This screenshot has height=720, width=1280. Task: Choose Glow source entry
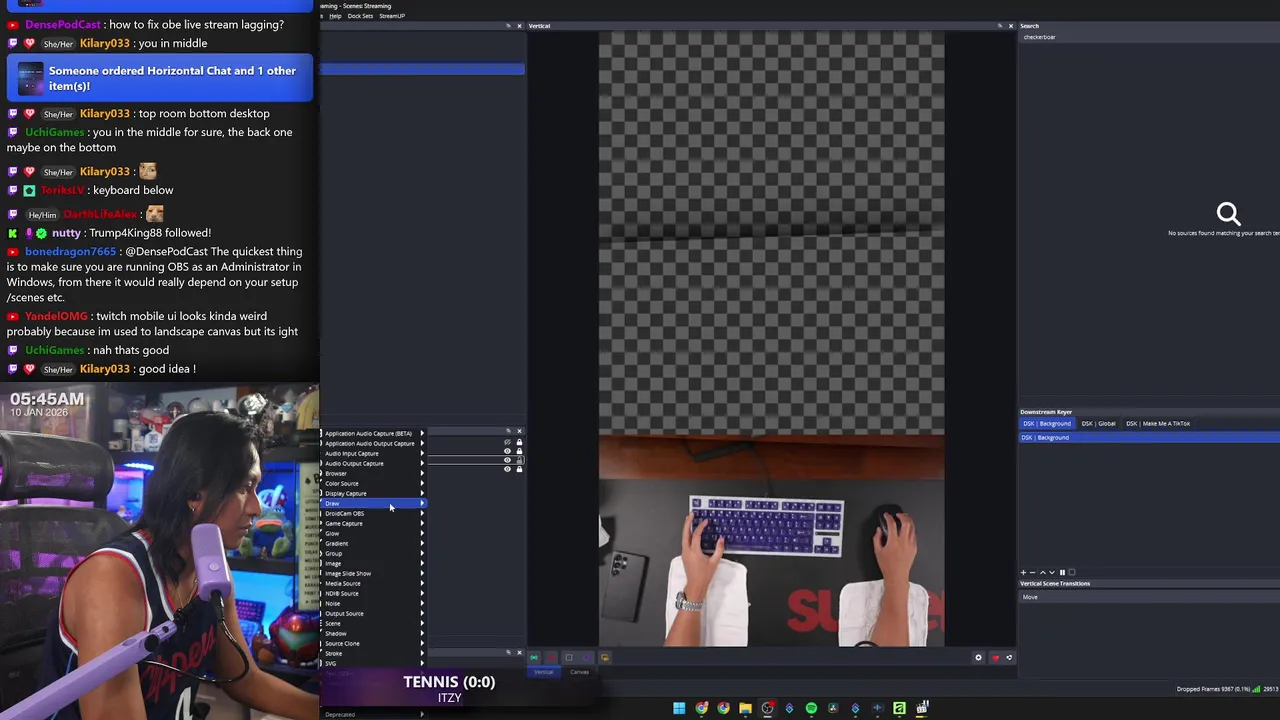372,533
